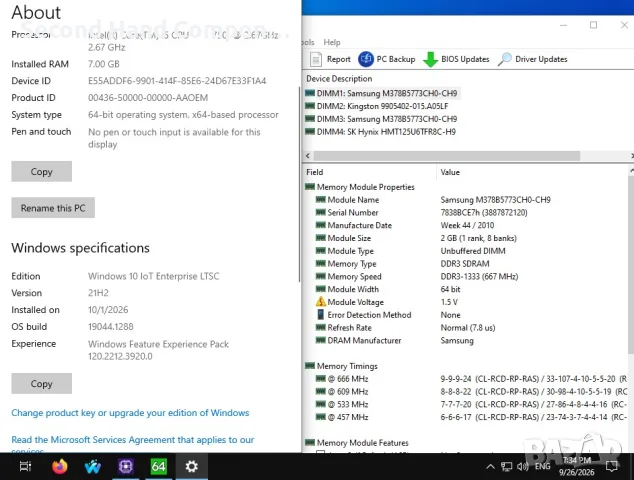Select DIMM4 SK Hynix HMT125U6TFR8C-H9 row

click(x=380, y=132)
